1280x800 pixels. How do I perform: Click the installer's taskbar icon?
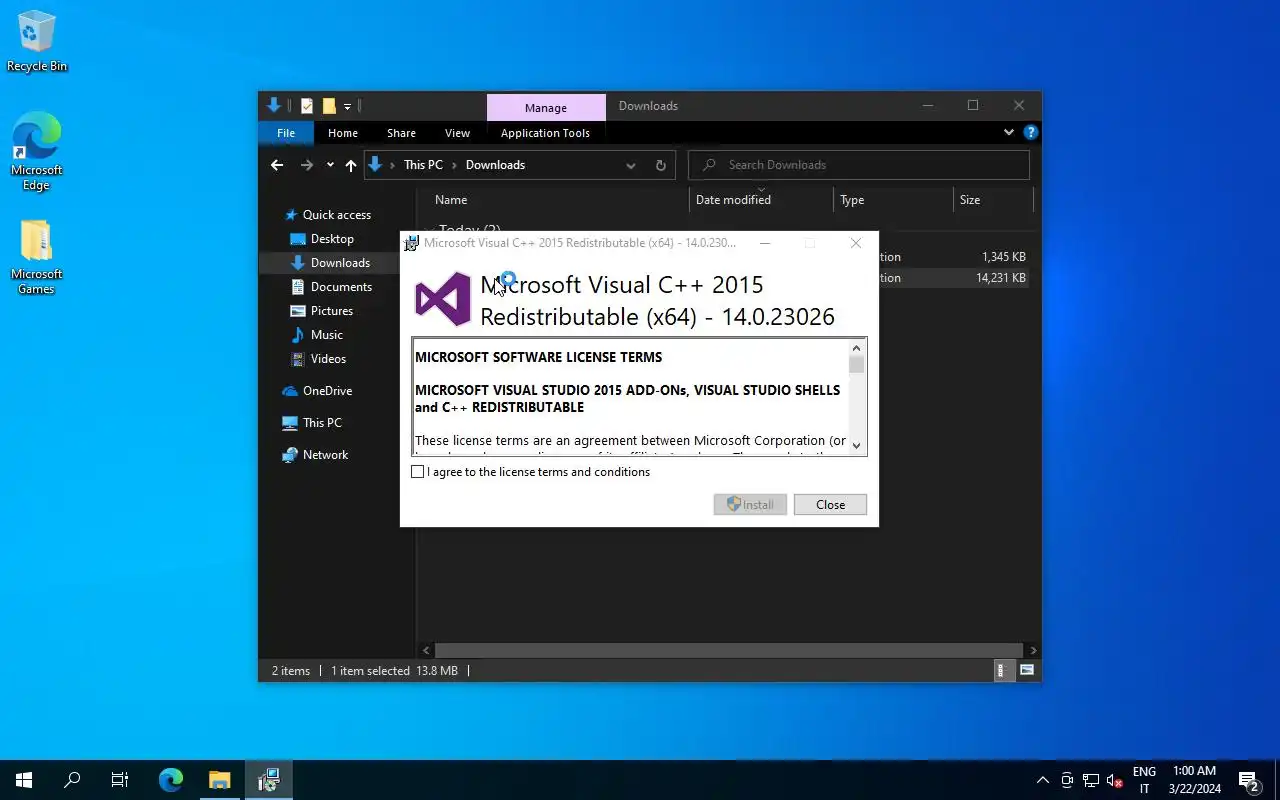point(268,780)
